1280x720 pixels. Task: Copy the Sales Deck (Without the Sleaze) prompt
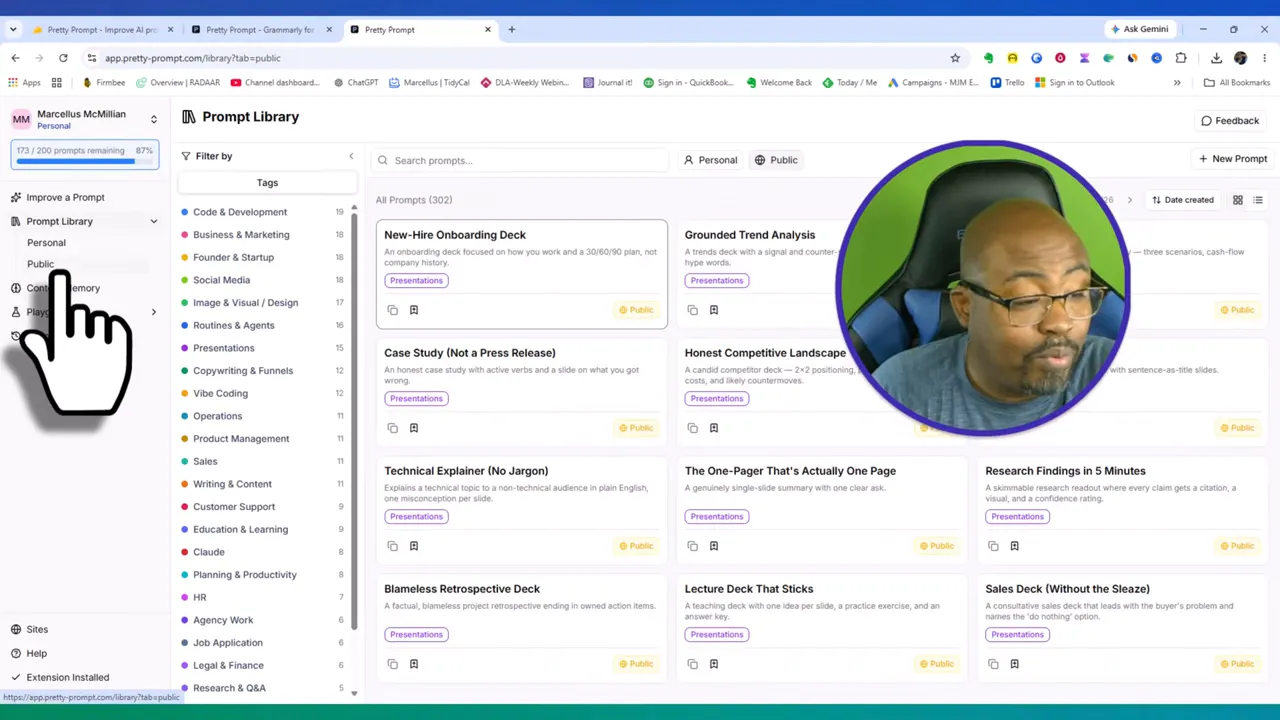[993, 664]
